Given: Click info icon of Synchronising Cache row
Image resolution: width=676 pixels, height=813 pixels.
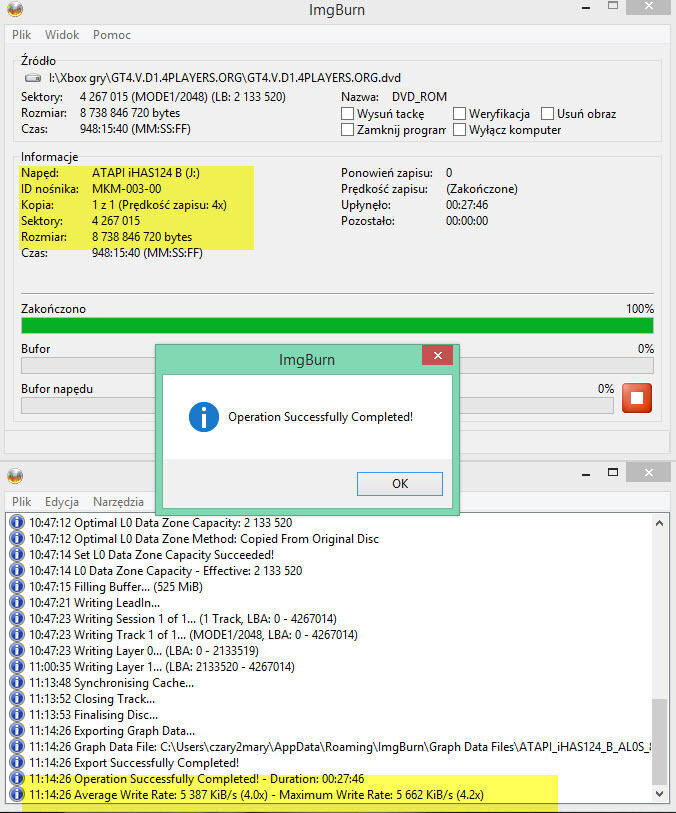Looking at the screenshot, I should coord(17,682).
